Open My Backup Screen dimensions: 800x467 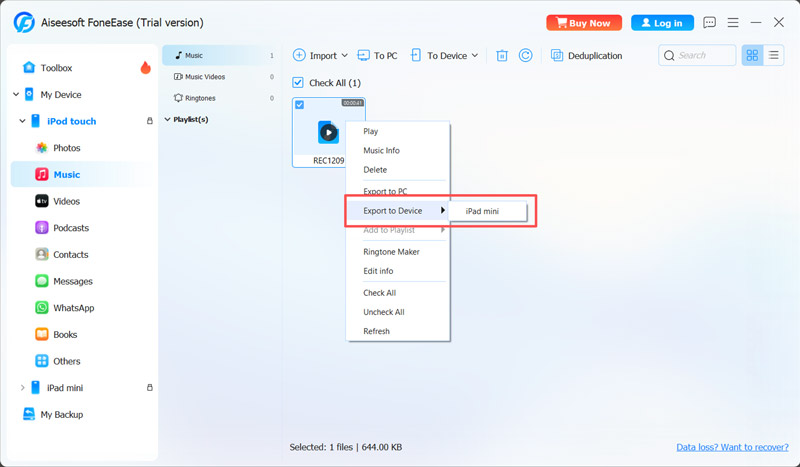tap(61, 414)
